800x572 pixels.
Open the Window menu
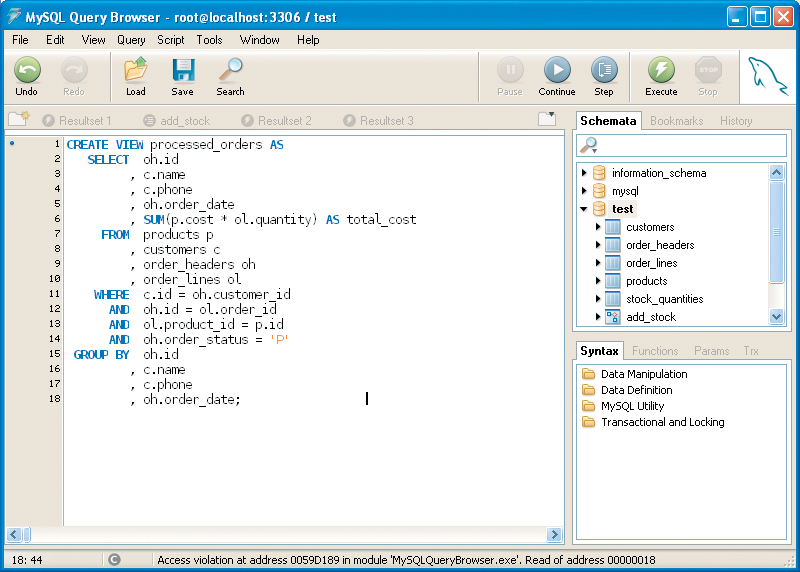(x=260, y=40)
